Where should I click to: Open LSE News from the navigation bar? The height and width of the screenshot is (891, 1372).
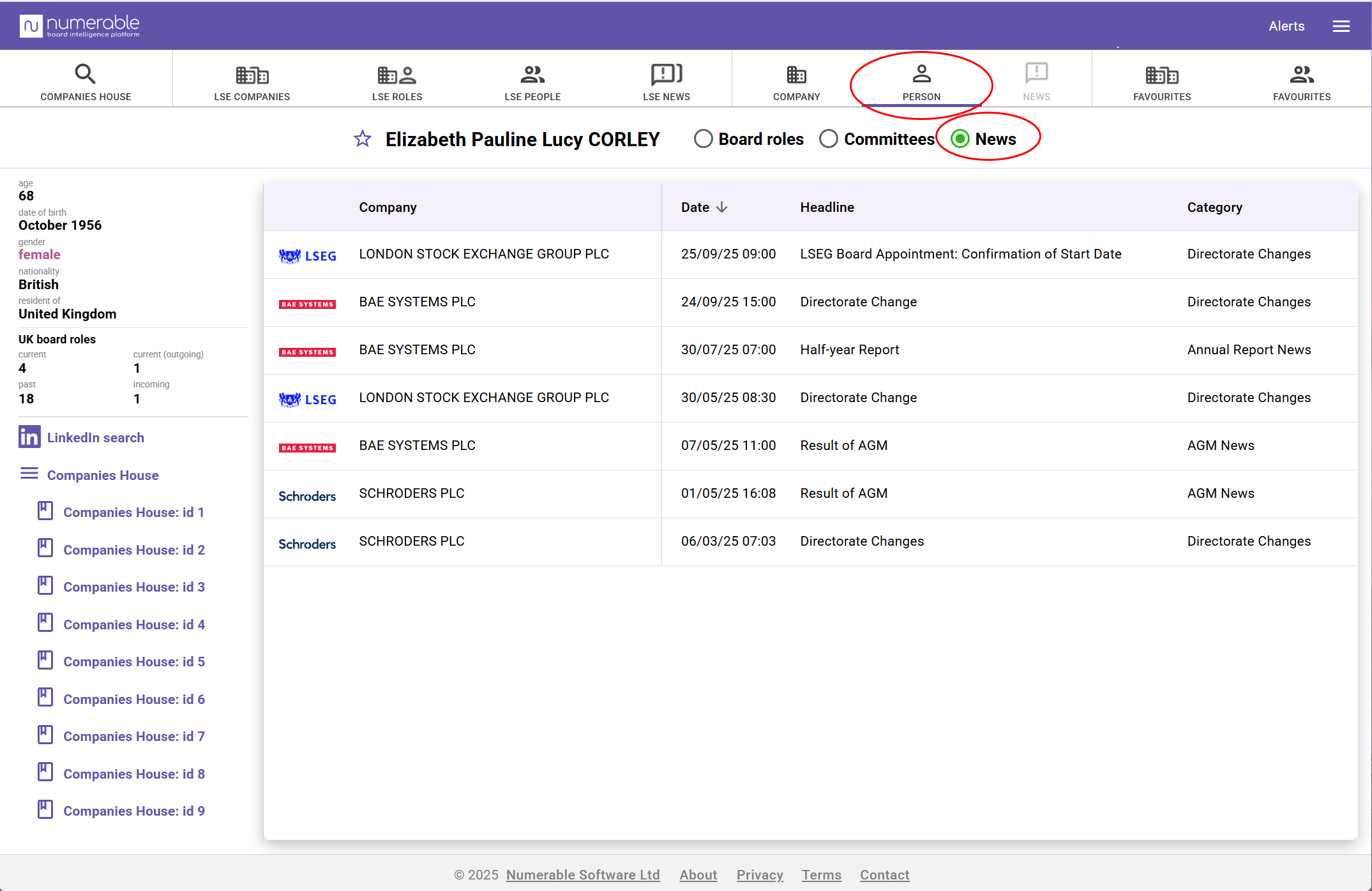(x=666, y=82)
